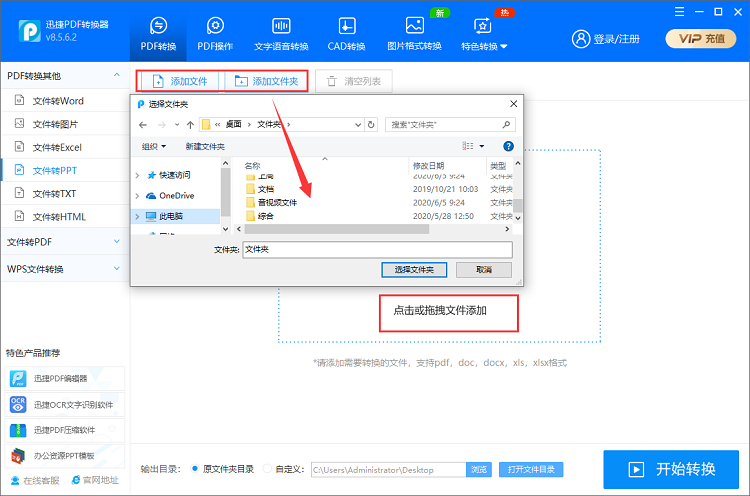
Task: Close the 选择文件夹 dialog
Action: [513, 104]
